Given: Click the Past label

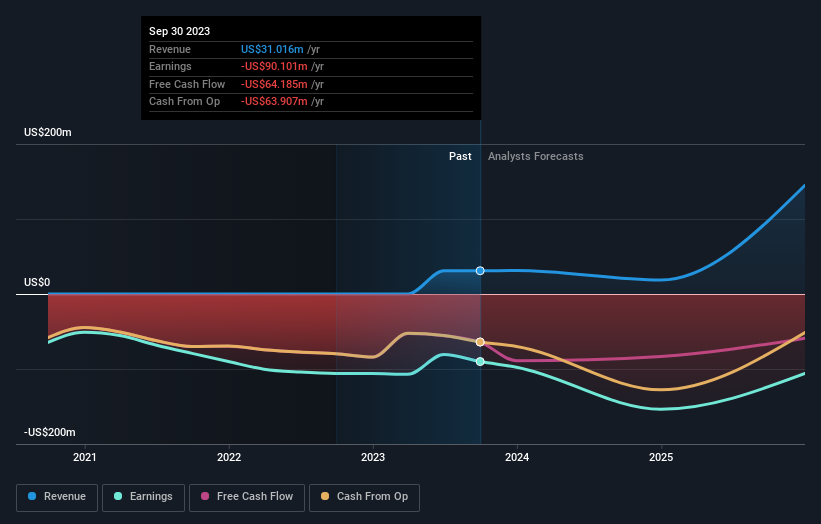Looking at the screenshot, I should tap(460, 156).
